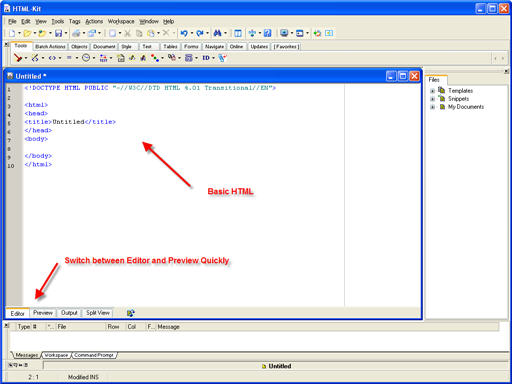Image resolution: width=512 pixels, height=384 pixels.
Task: Click the Cut scissors icon
Action: (127, 33)
